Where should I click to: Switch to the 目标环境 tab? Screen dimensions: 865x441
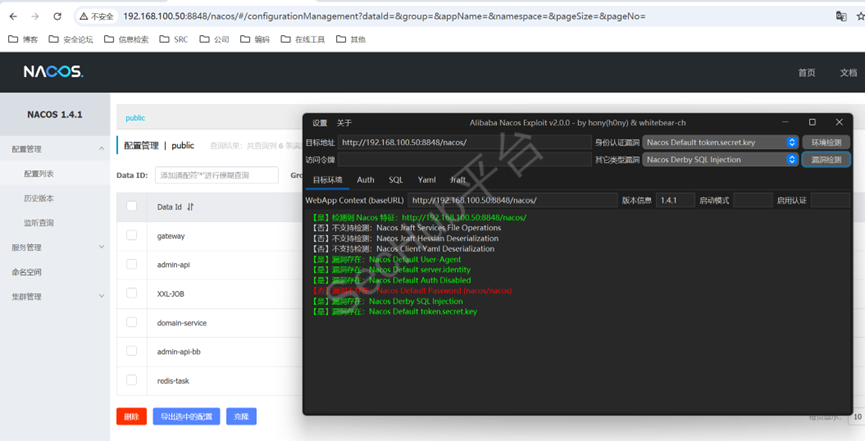click(x=328, y=180)
